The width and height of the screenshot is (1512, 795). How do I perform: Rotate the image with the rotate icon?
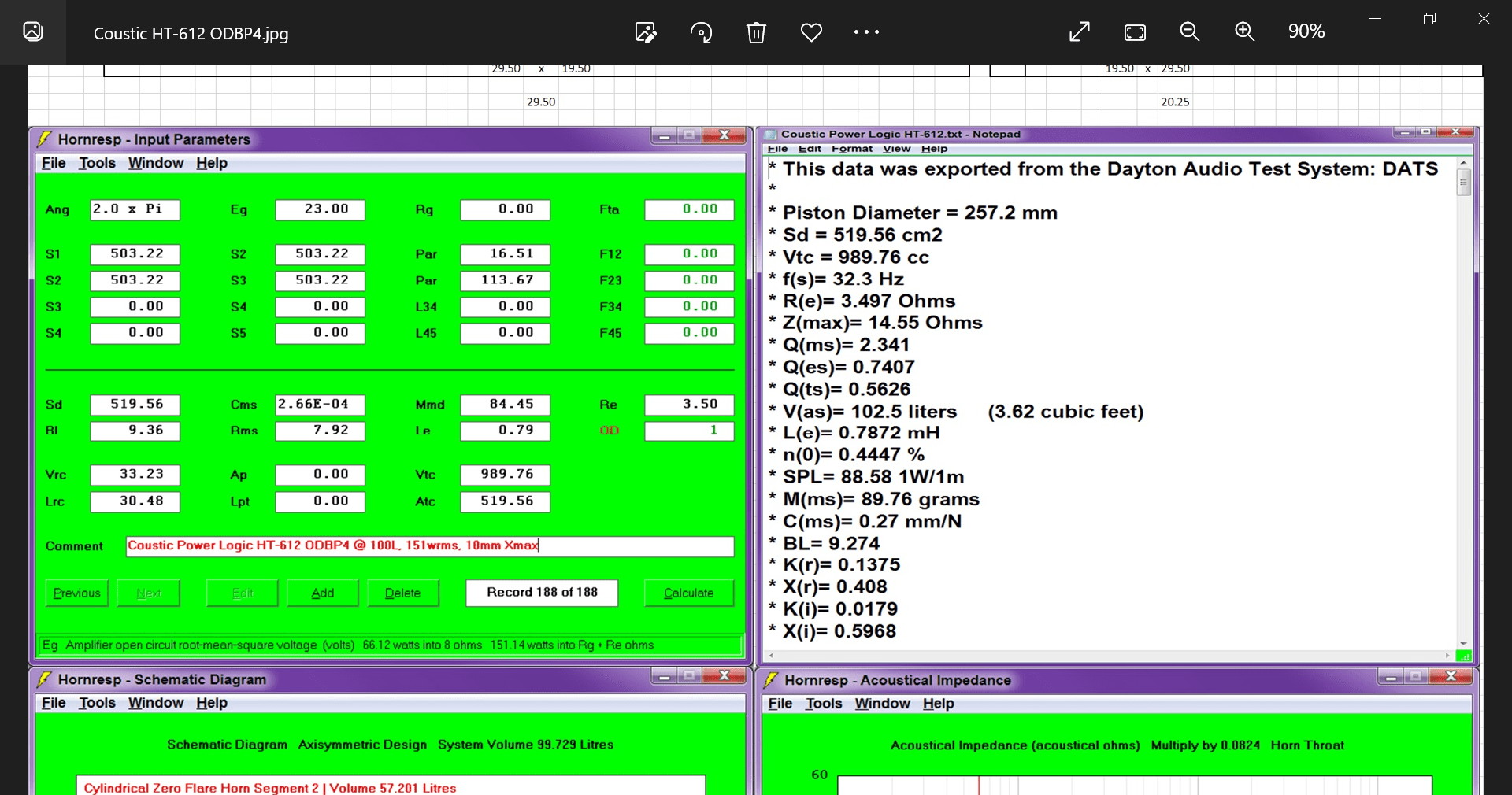pyautogui.click(x=701, y=32)
